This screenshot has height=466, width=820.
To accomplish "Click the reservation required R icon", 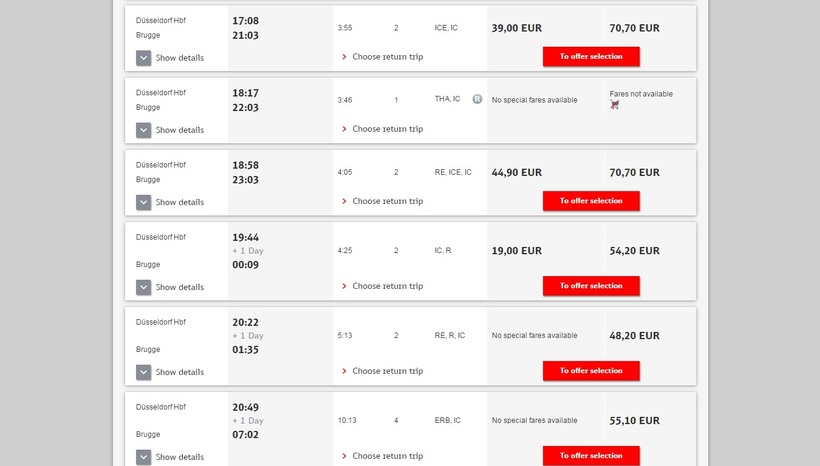I will (x=478, y=99).
